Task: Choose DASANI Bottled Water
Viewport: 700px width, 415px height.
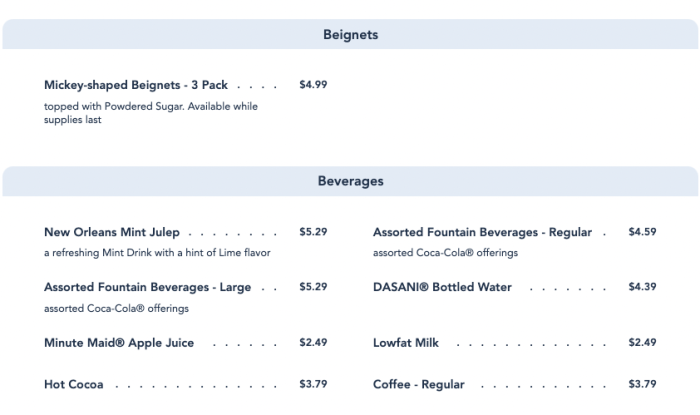Action: 442,287
